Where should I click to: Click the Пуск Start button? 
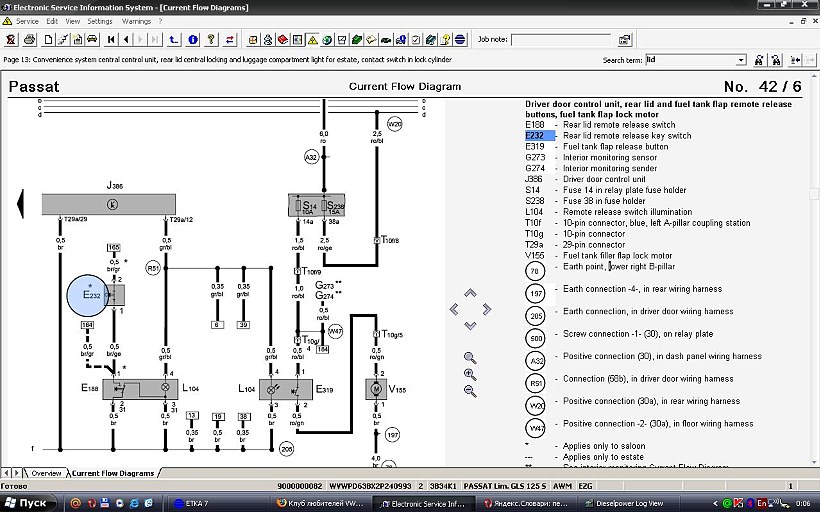tap(29, 503)
